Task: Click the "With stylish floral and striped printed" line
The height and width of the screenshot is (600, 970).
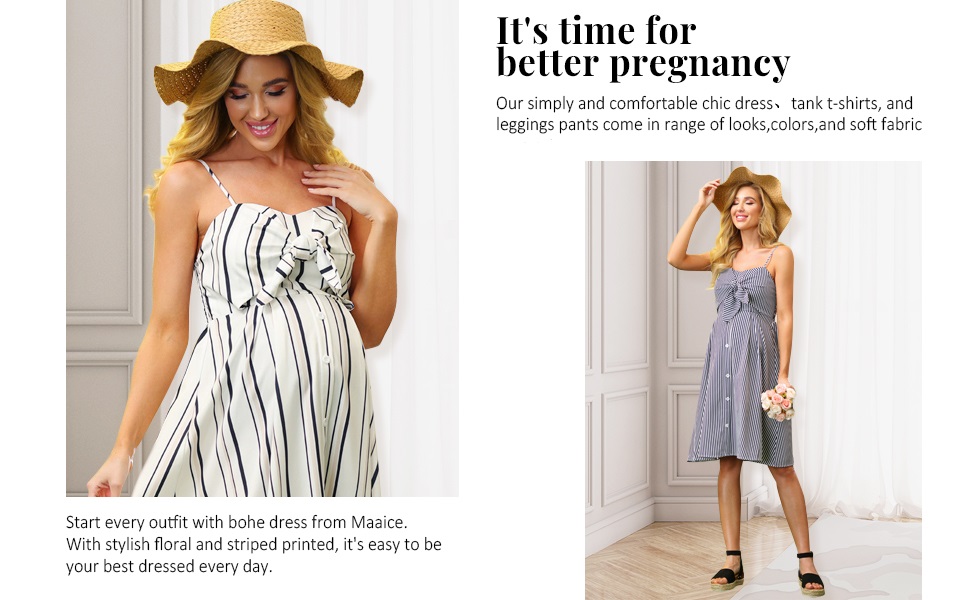Action: (254, 544)
